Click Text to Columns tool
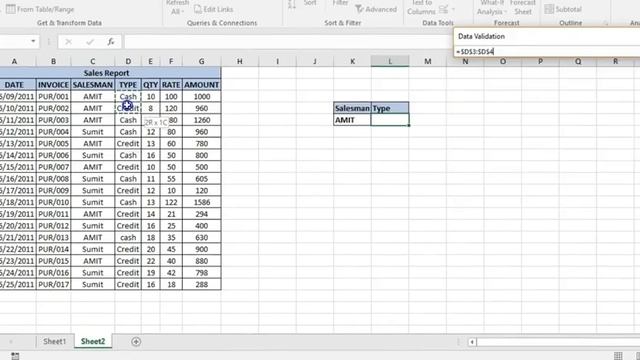The height and width of the screenshot is (360, 640). point(422,7)
